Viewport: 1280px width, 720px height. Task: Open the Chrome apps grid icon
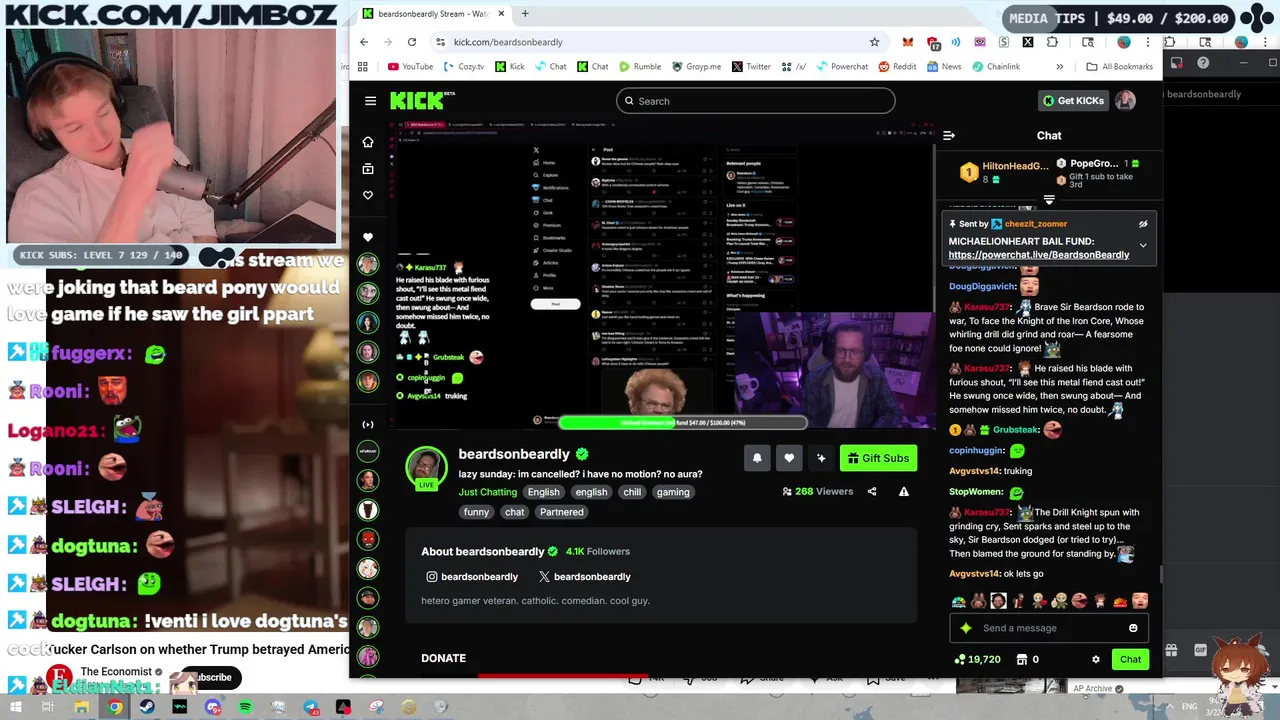[363, 67]
